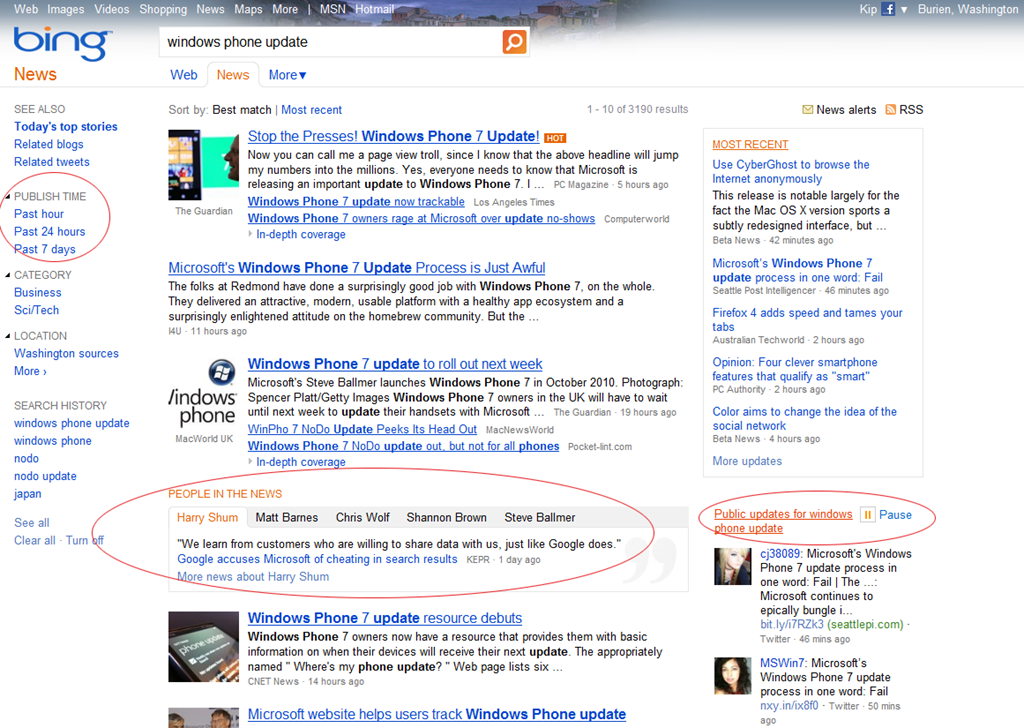Filter by Past hour
Screen dimensions: 1024x728
pos(39,214)
